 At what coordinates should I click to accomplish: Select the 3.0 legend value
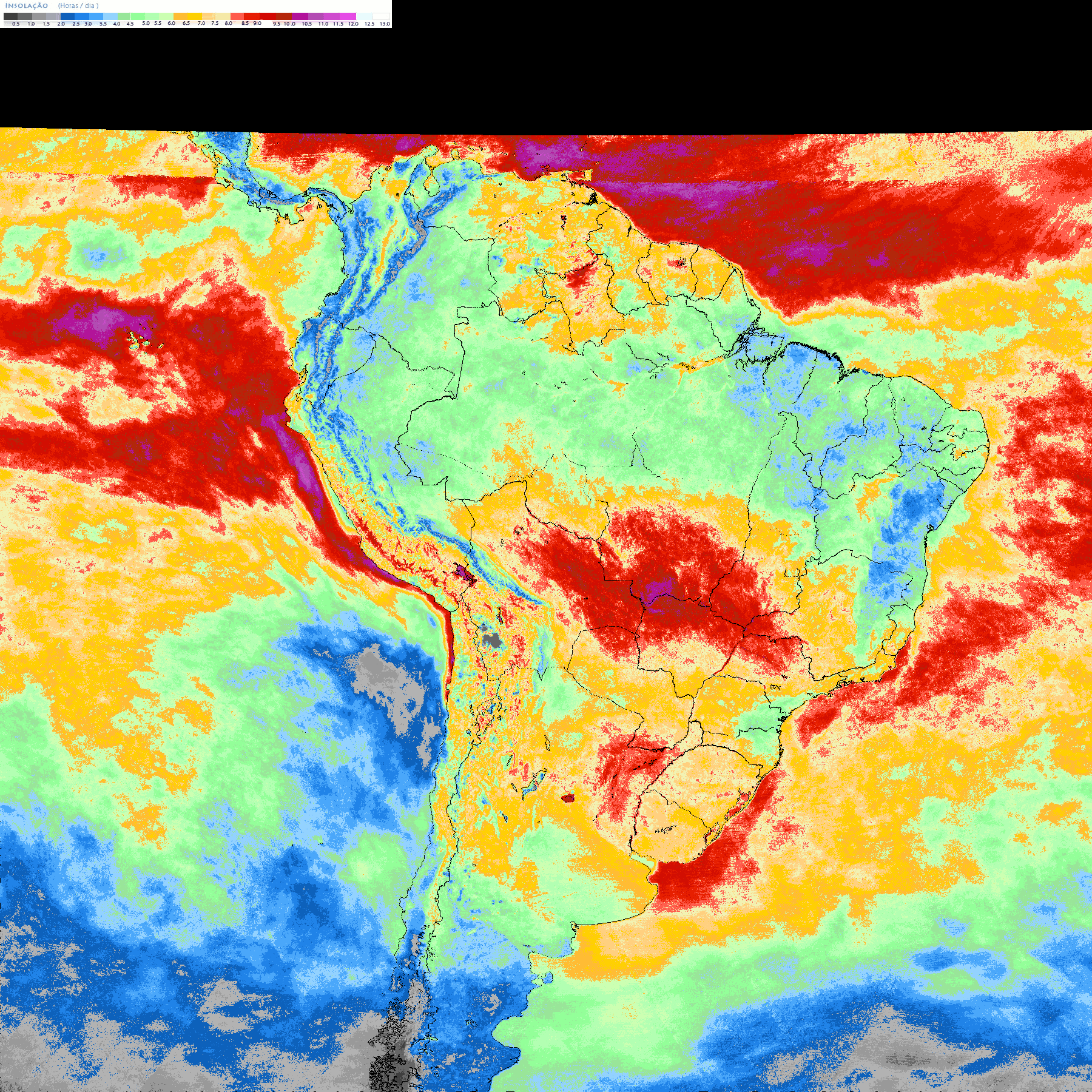(x=88, y=24)
